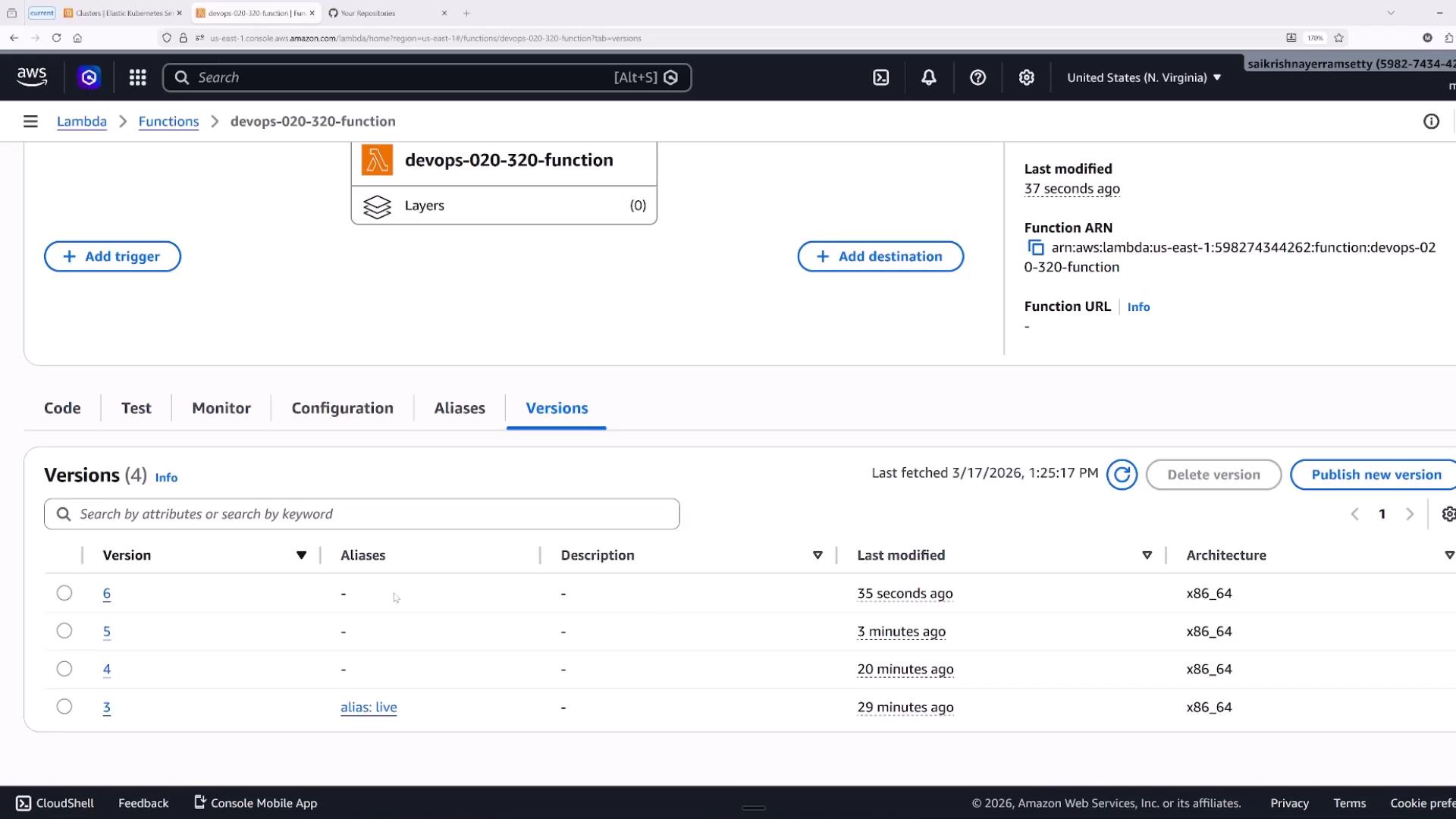Image resolution: width=1456 pixels, height=819 pixels.
Task: Sort by the Description column arrow
Action: pyautogui.click(x=817, y=555)
